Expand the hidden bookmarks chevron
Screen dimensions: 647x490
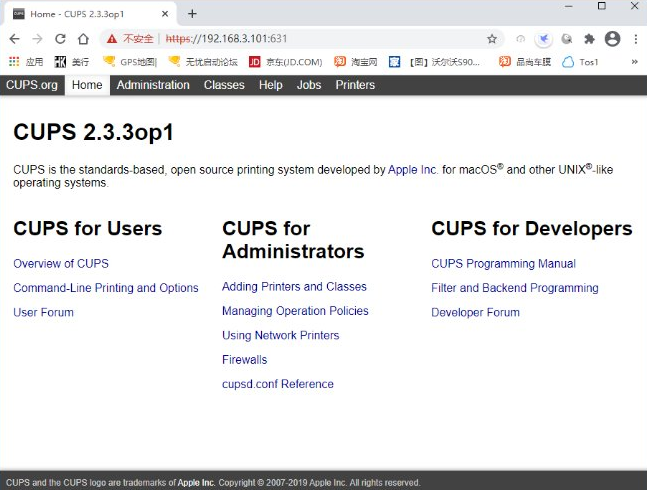pos(635,62)
